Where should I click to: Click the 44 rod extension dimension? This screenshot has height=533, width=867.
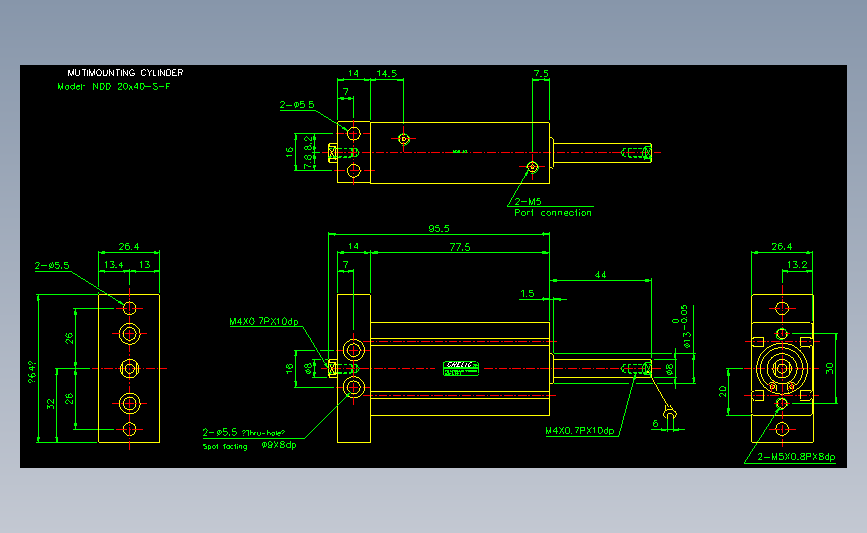[x=600, y=274]
